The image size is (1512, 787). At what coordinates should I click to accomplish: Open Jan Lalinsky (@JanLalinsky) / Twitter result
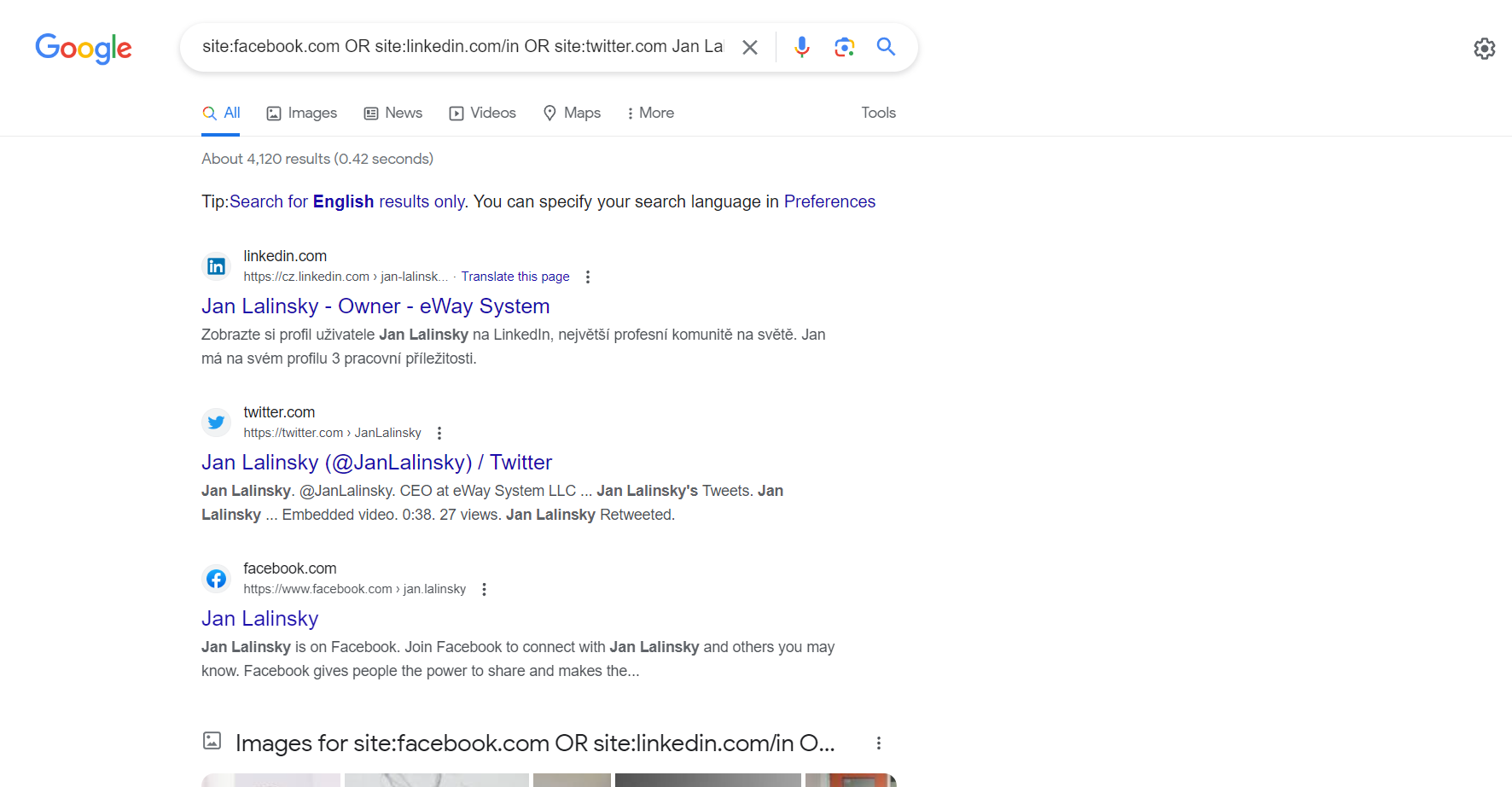376,462
